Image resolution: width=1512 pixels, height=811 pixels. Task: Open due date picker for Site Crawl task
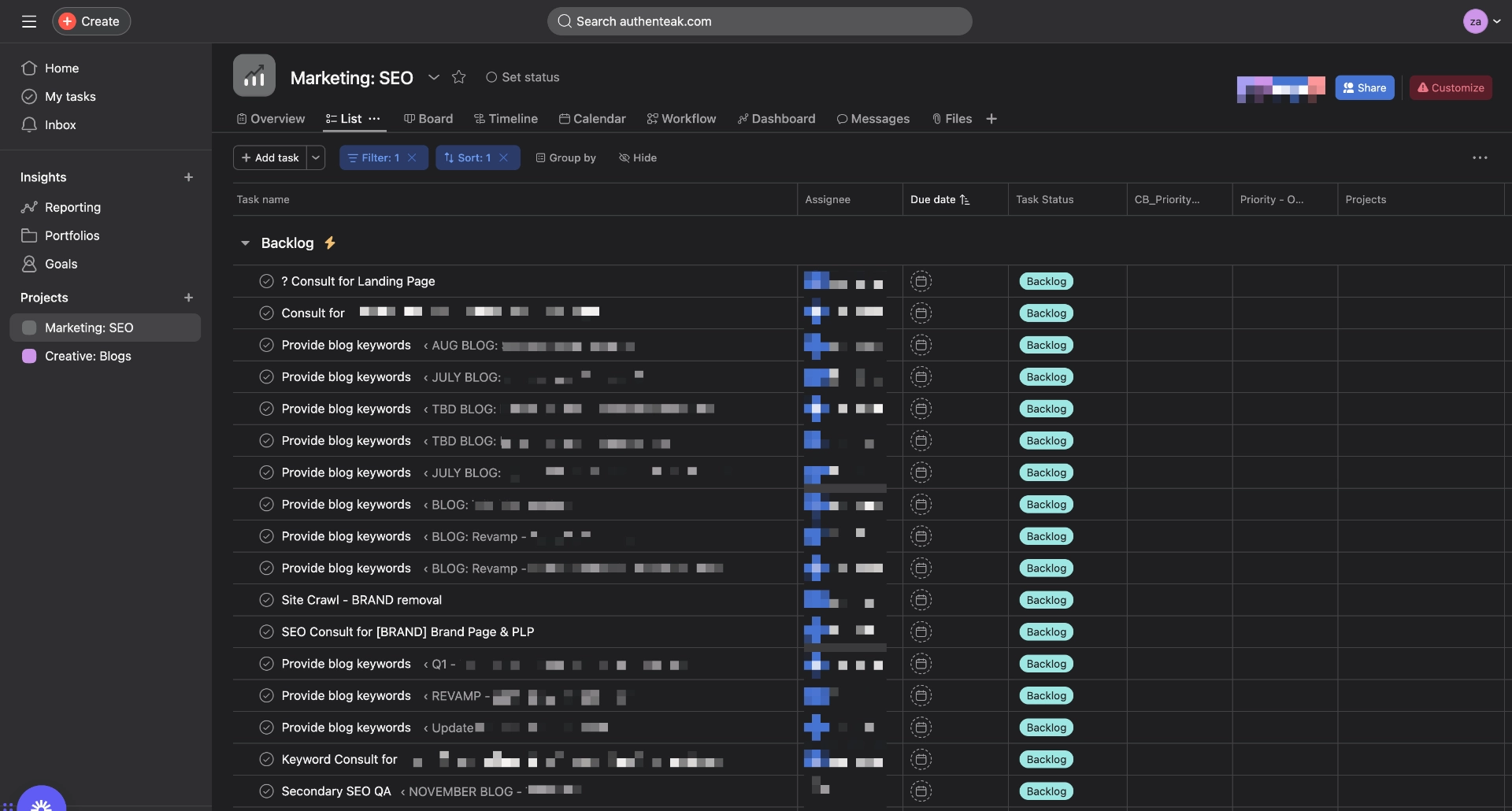click(921, 600)
